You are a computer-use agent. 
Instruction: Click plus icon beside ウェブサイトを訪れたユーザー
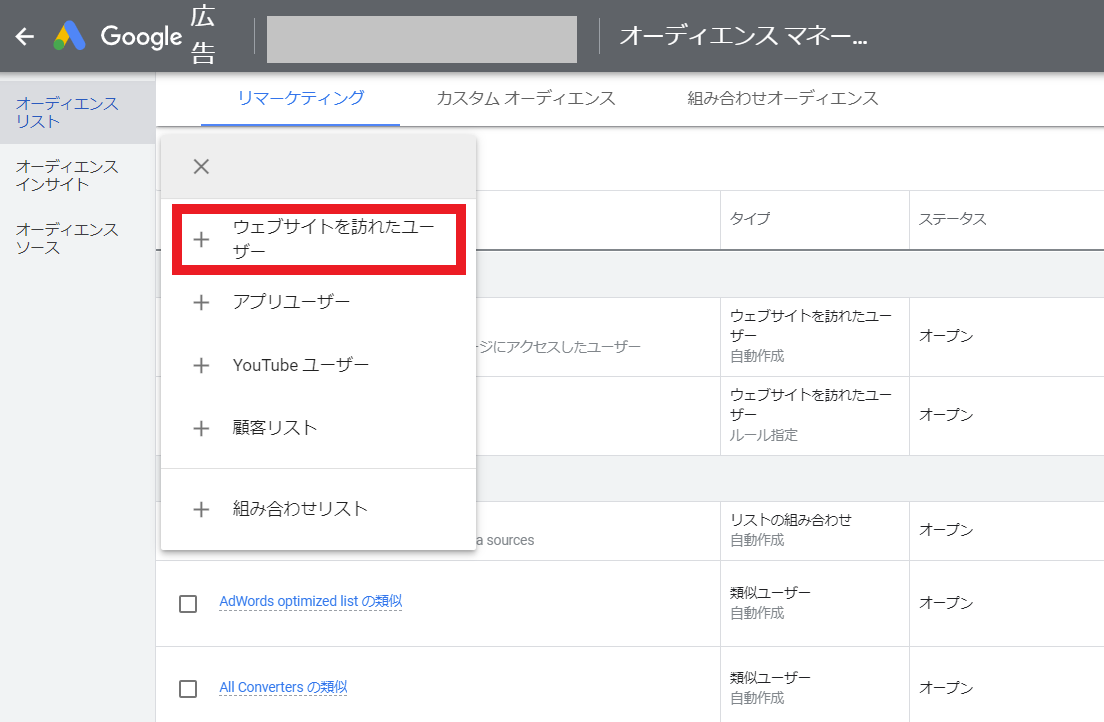[201, 239]
